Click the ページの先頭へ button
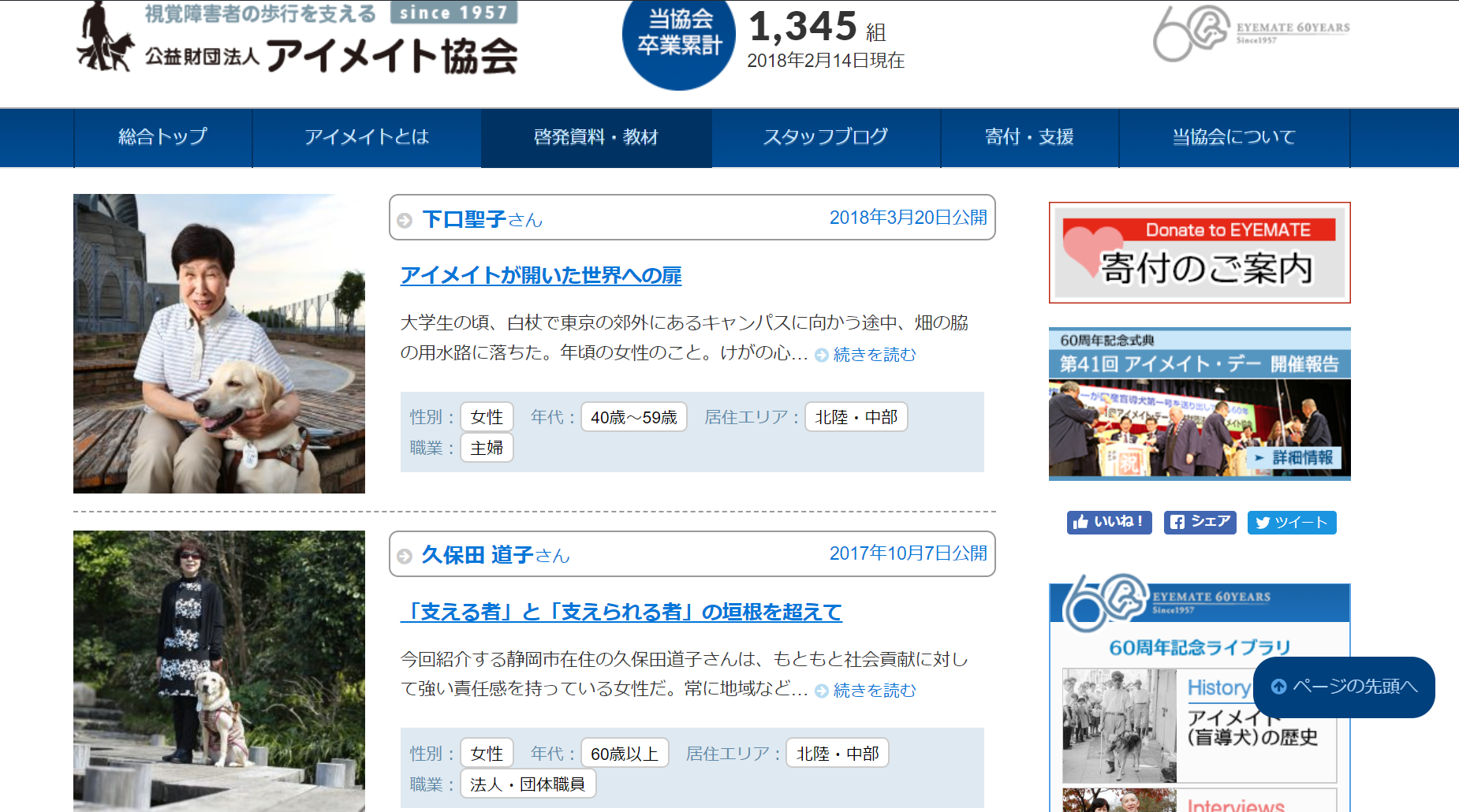The height and width of the screenshot is (812, 1459). click(x=1344, y=687)
